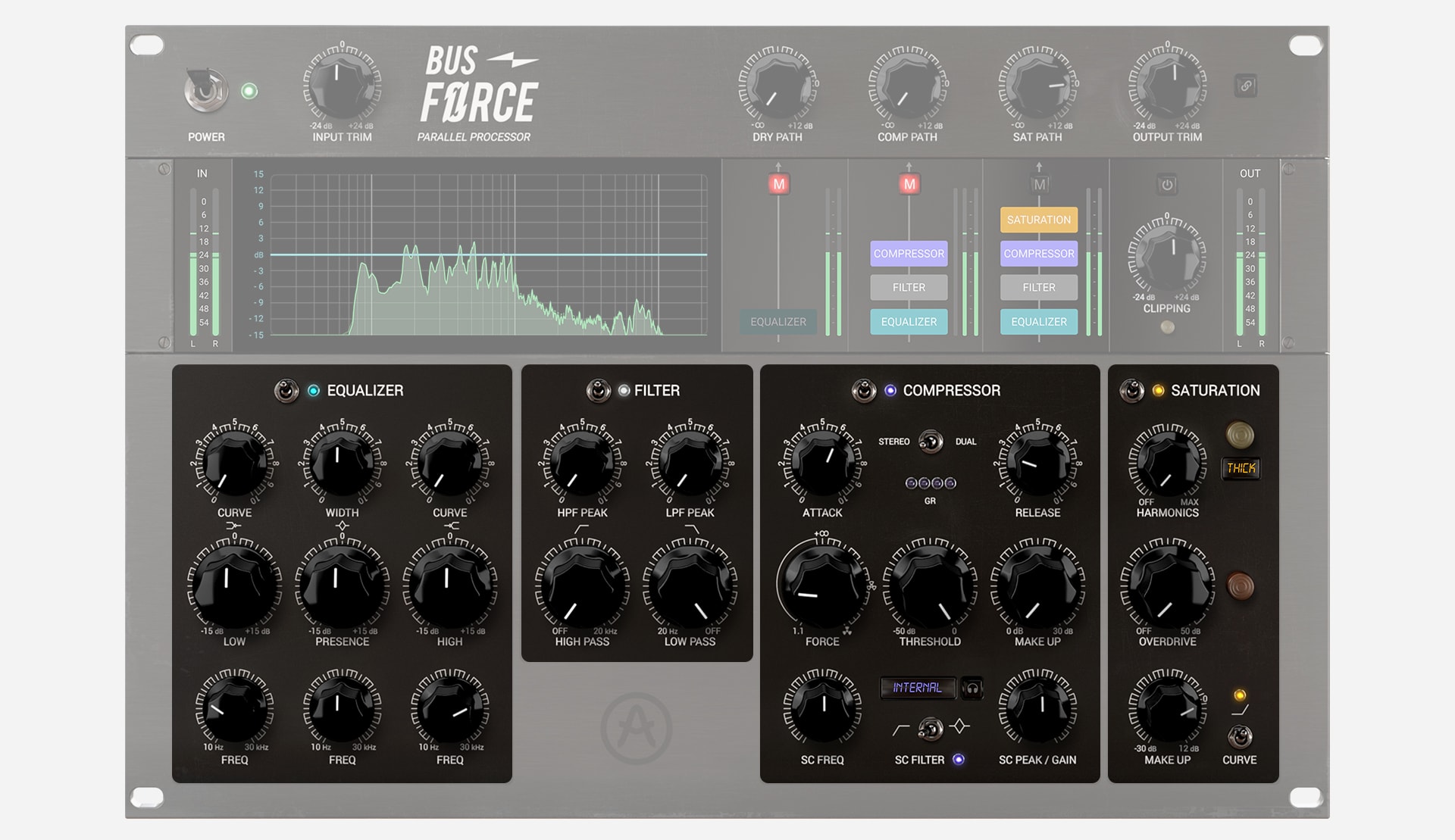Click the round button above the THICK display
The height and width of the screenshot is (840, 1455).
1241,435
